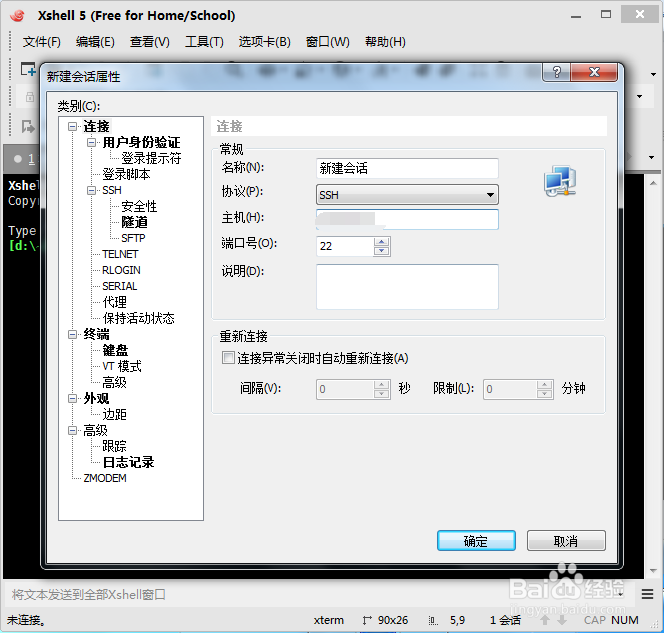The height and width of the screenshot is (633, 664).
Task: Select SFTP in category tree
Action: (133, 238)
